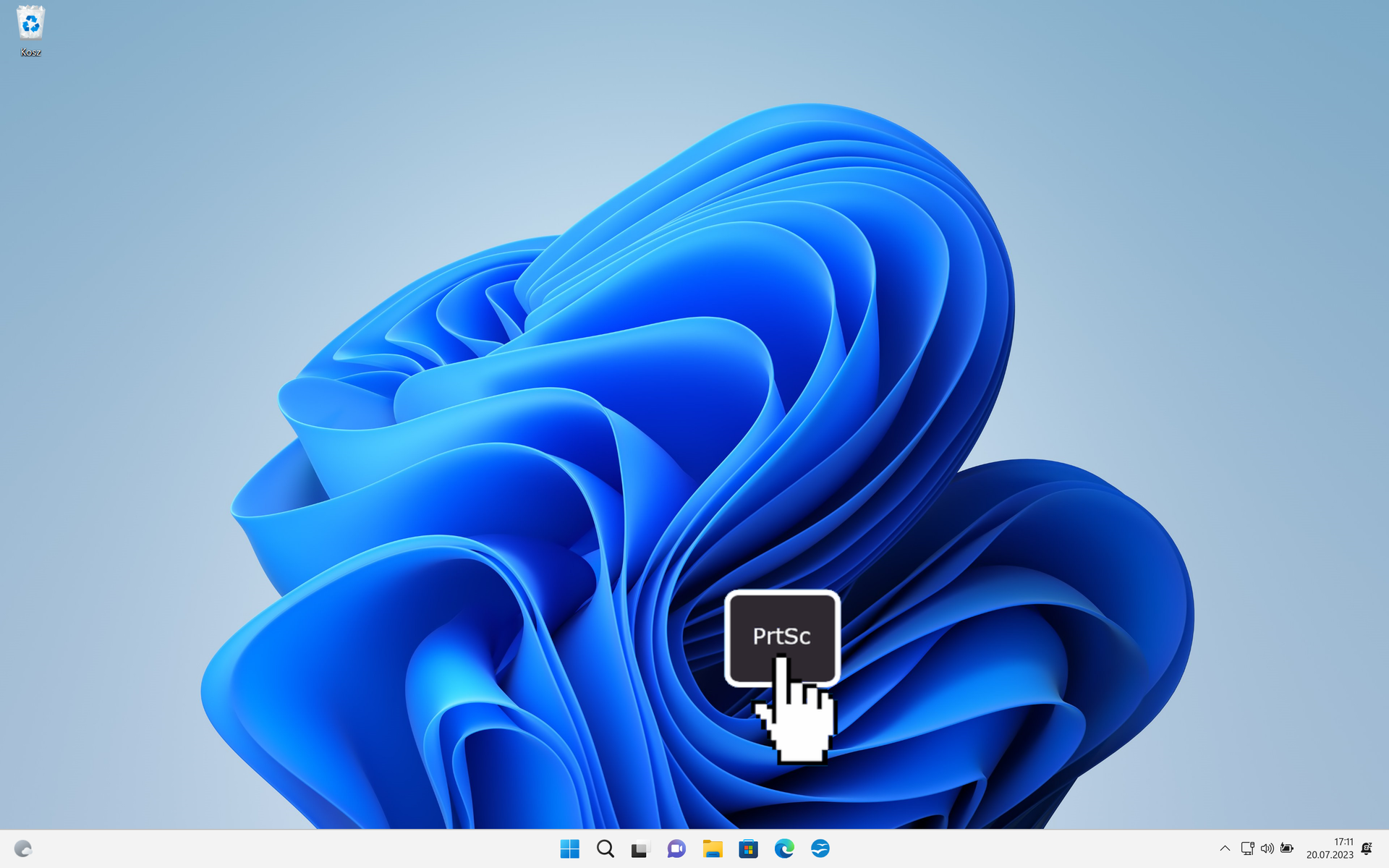
Task: Open File Explorer from the taskbar
Action: (713, 848)
